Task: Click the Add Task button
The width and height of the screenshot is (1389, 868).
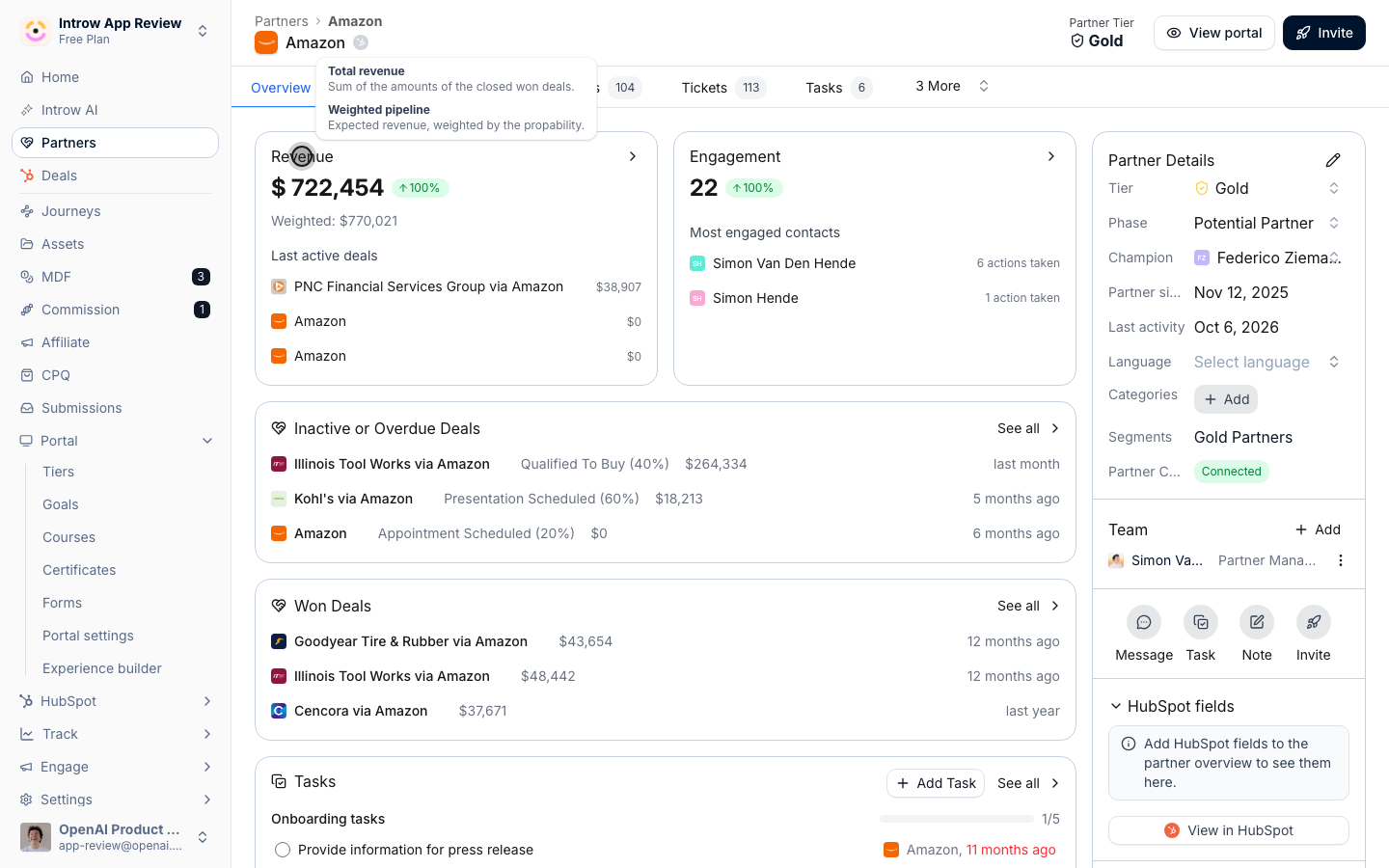Action: tap(936, 783)
